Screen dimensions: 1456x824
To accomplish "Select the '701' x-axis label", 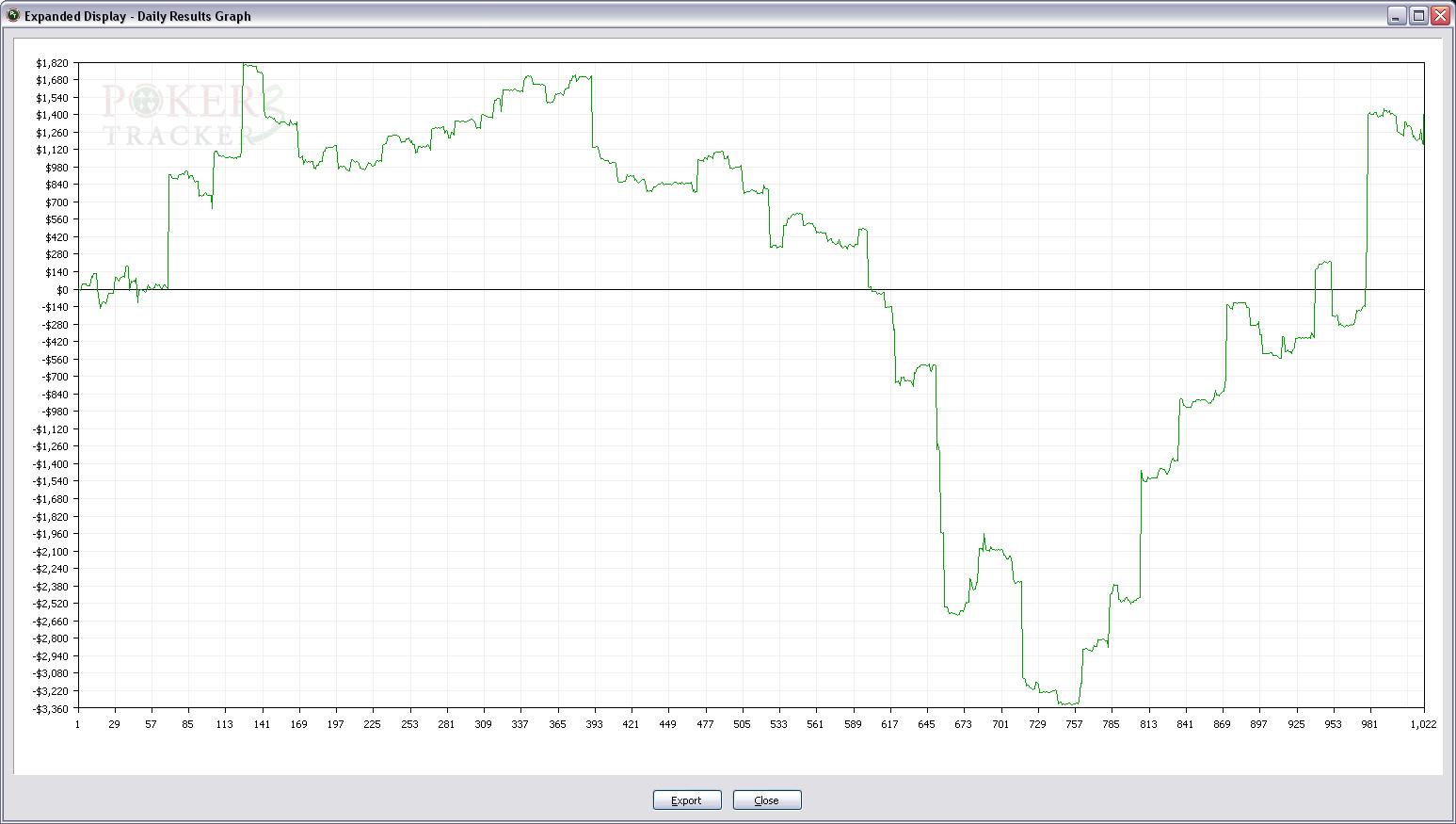I will (x=1000, y=724).
